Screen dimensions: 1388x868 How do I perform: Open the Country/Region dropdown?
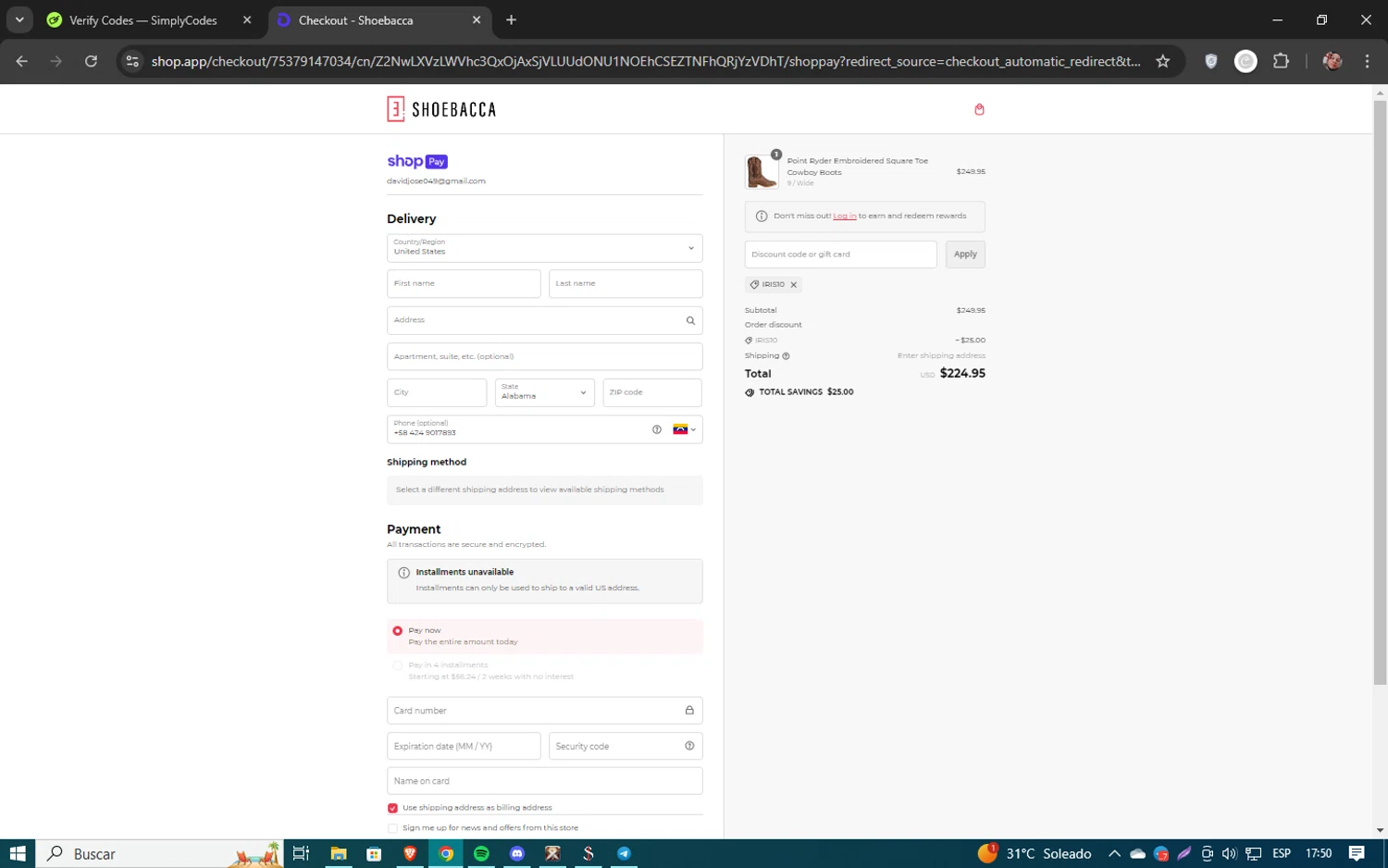(544, 248)
